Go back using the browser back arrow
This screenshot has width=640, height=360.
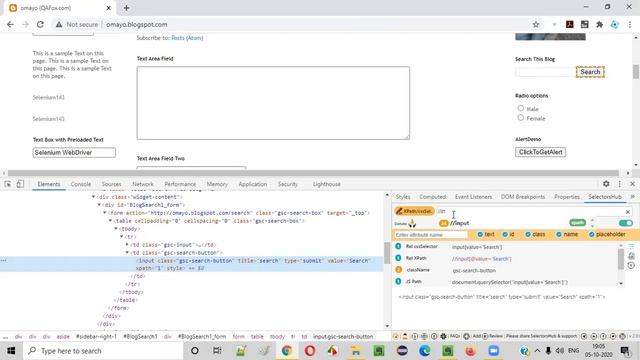[x=10, y=24]
